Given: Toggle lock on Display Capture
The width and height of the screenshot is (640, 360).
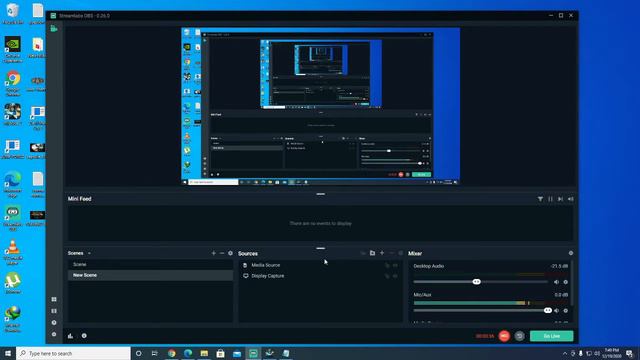Looking at the screenshot, I should [387, 276].
